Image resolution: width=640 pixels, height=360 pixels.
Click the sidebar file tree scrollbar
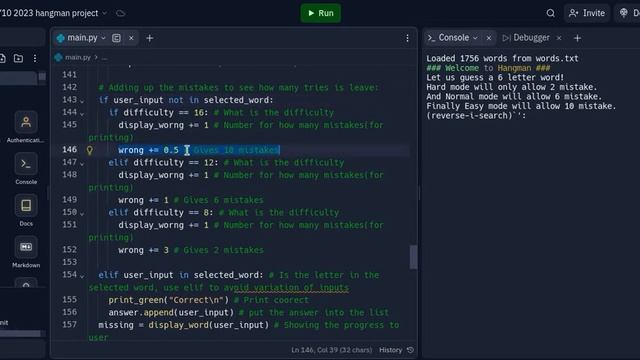[42, 76]
